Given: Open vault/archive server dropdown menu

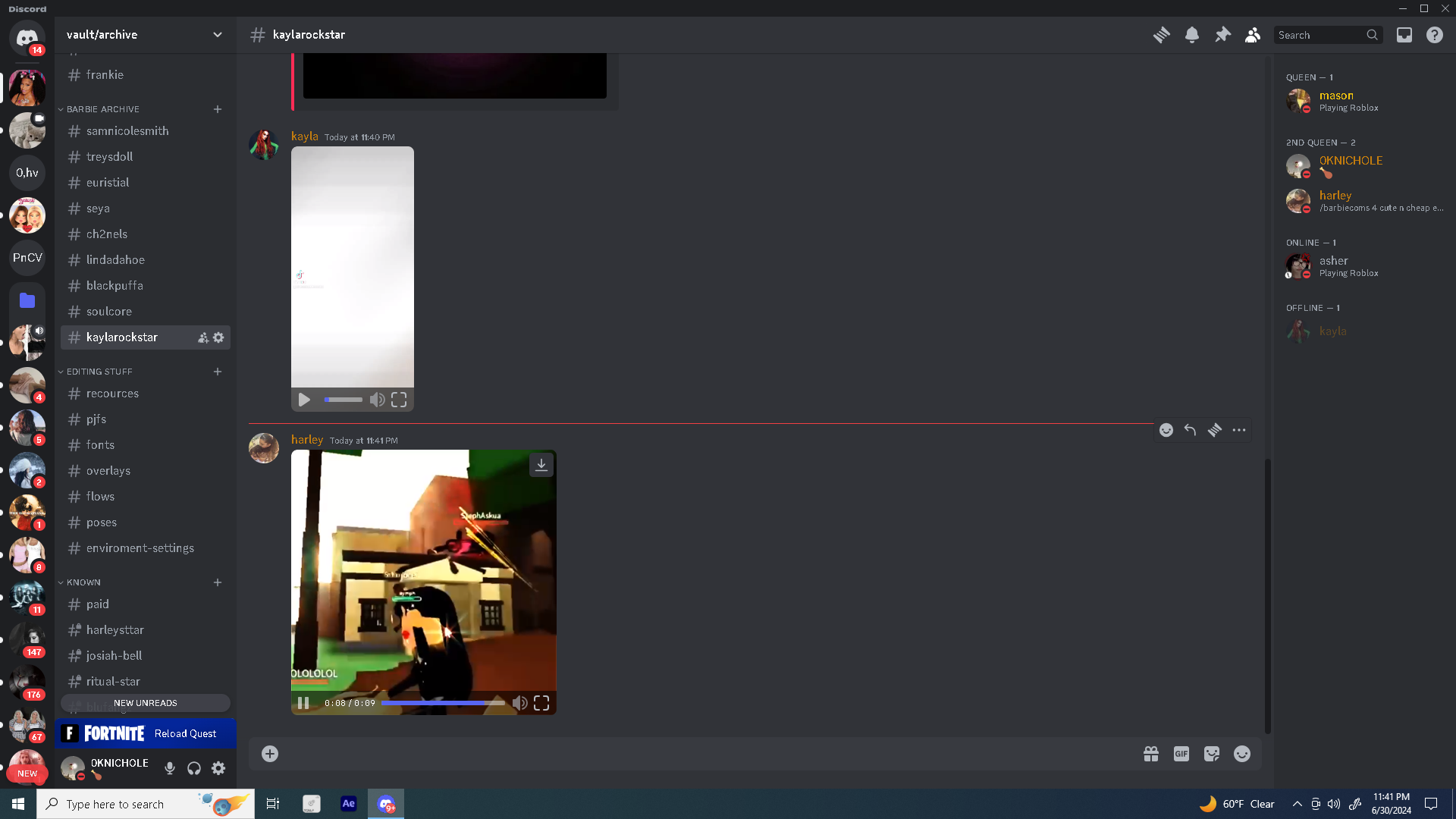Looking at the screenshot, I should 145,35.
